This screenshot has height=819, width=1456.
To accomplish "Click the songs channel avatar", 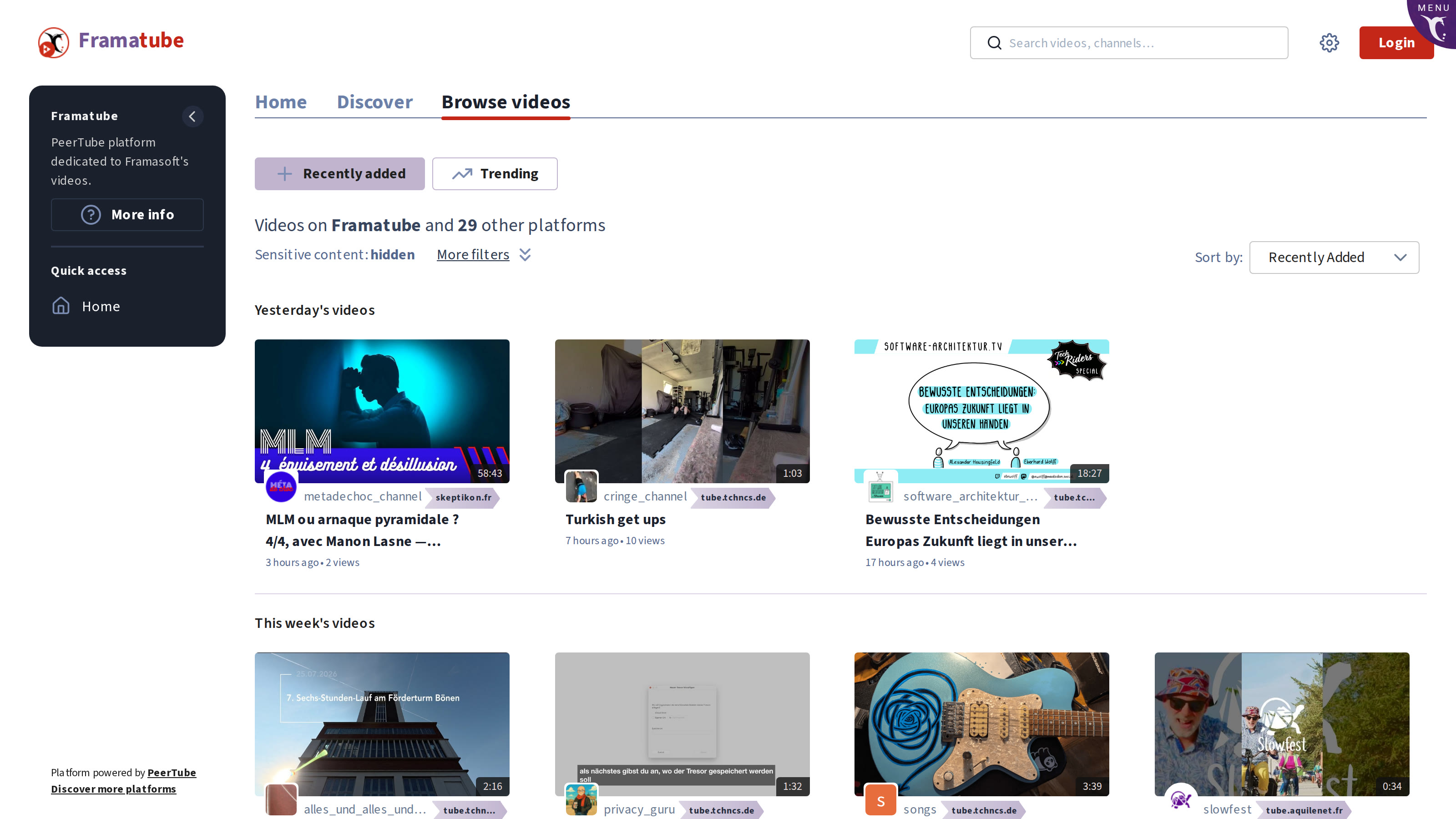I will 880,799.
